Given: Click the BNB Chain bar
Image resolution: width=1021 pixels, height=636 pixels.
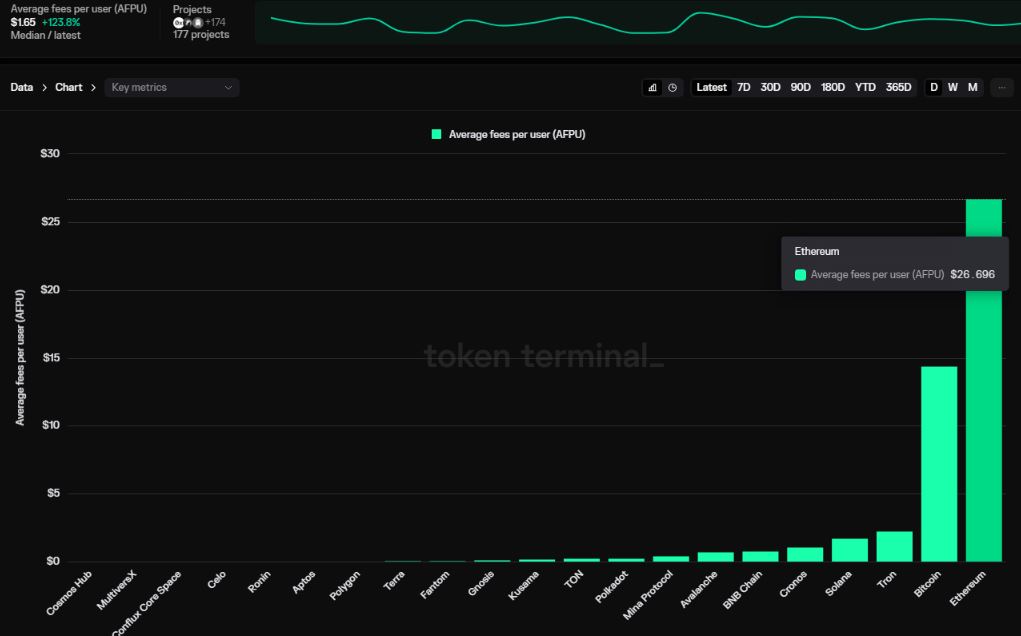Looking at the screenshot, I should coord(761,556).
